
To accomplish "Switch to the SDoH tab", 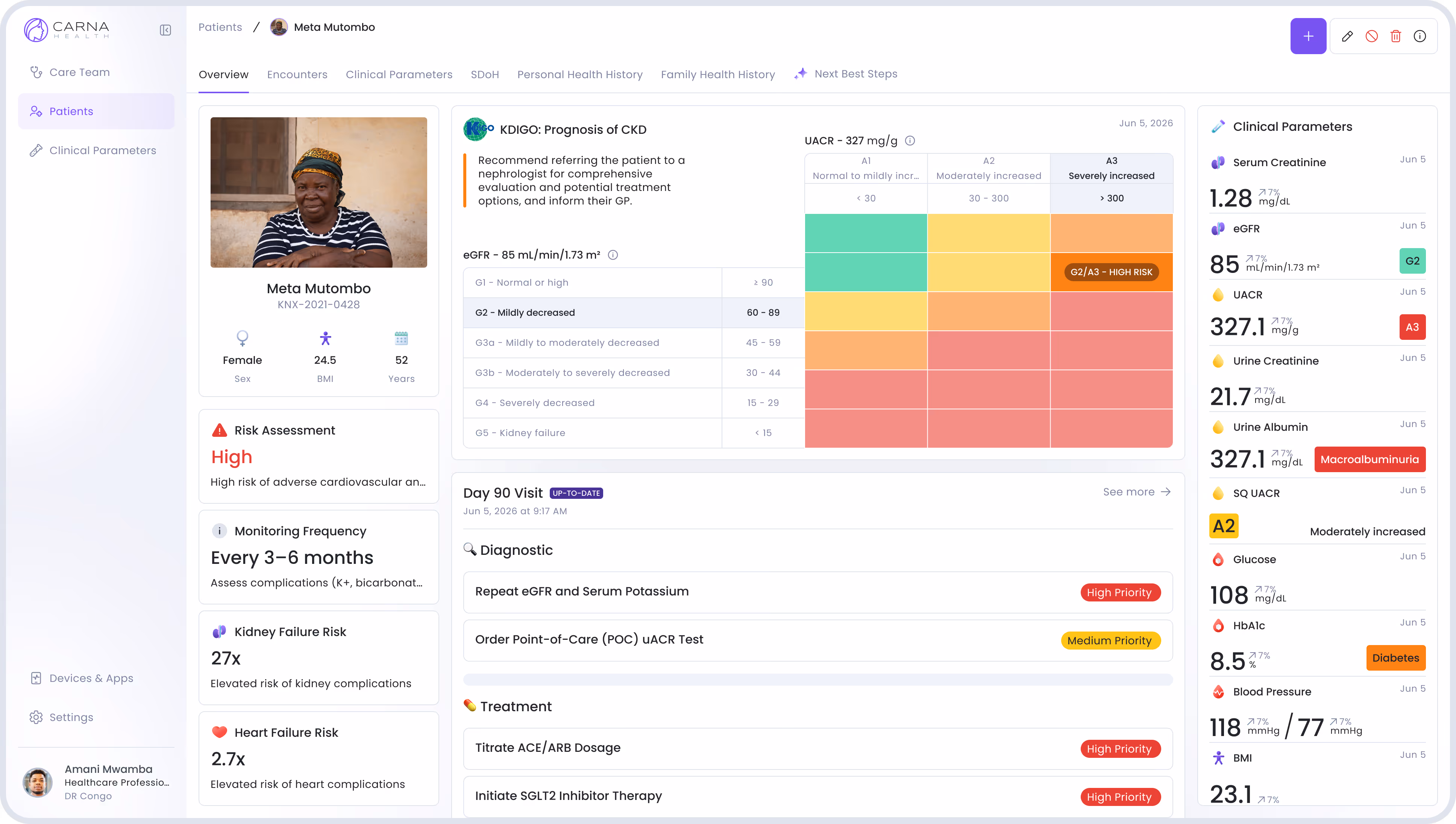I will coord(485,74).
